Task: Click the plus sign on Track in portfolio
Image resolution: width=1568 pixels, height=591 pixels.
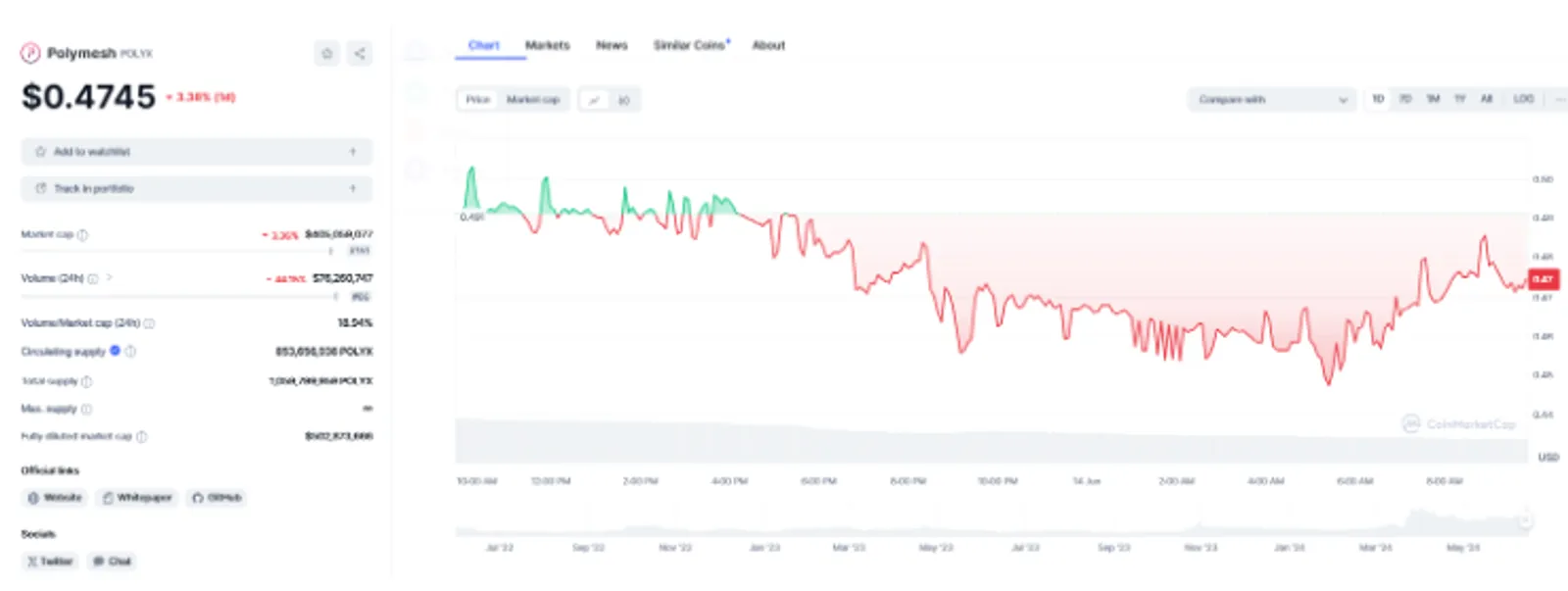Action: (x=353, y=188)
